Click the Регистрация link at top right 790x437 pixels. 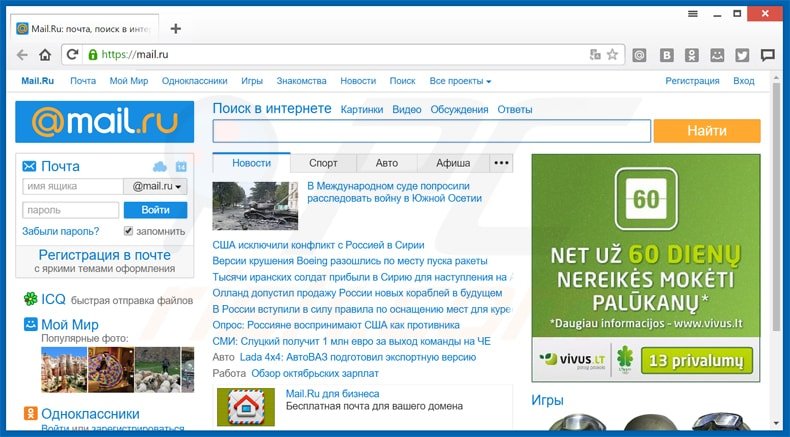pos(692,81)
